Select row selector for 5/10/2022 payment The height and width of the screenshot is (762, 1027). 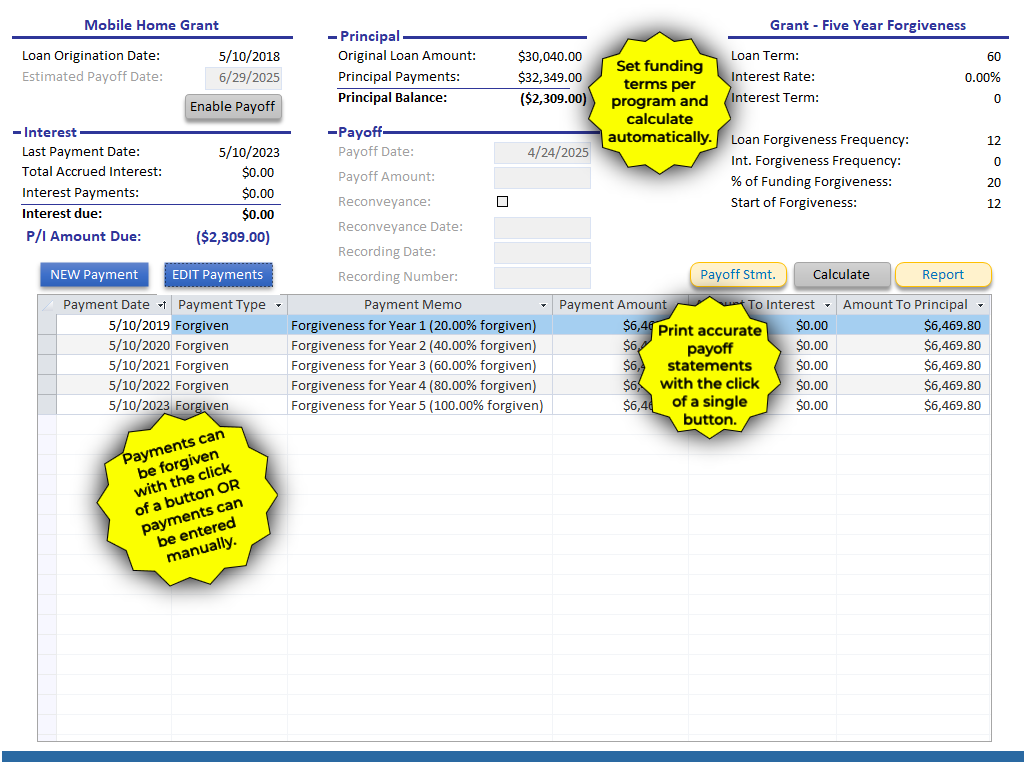47,385
